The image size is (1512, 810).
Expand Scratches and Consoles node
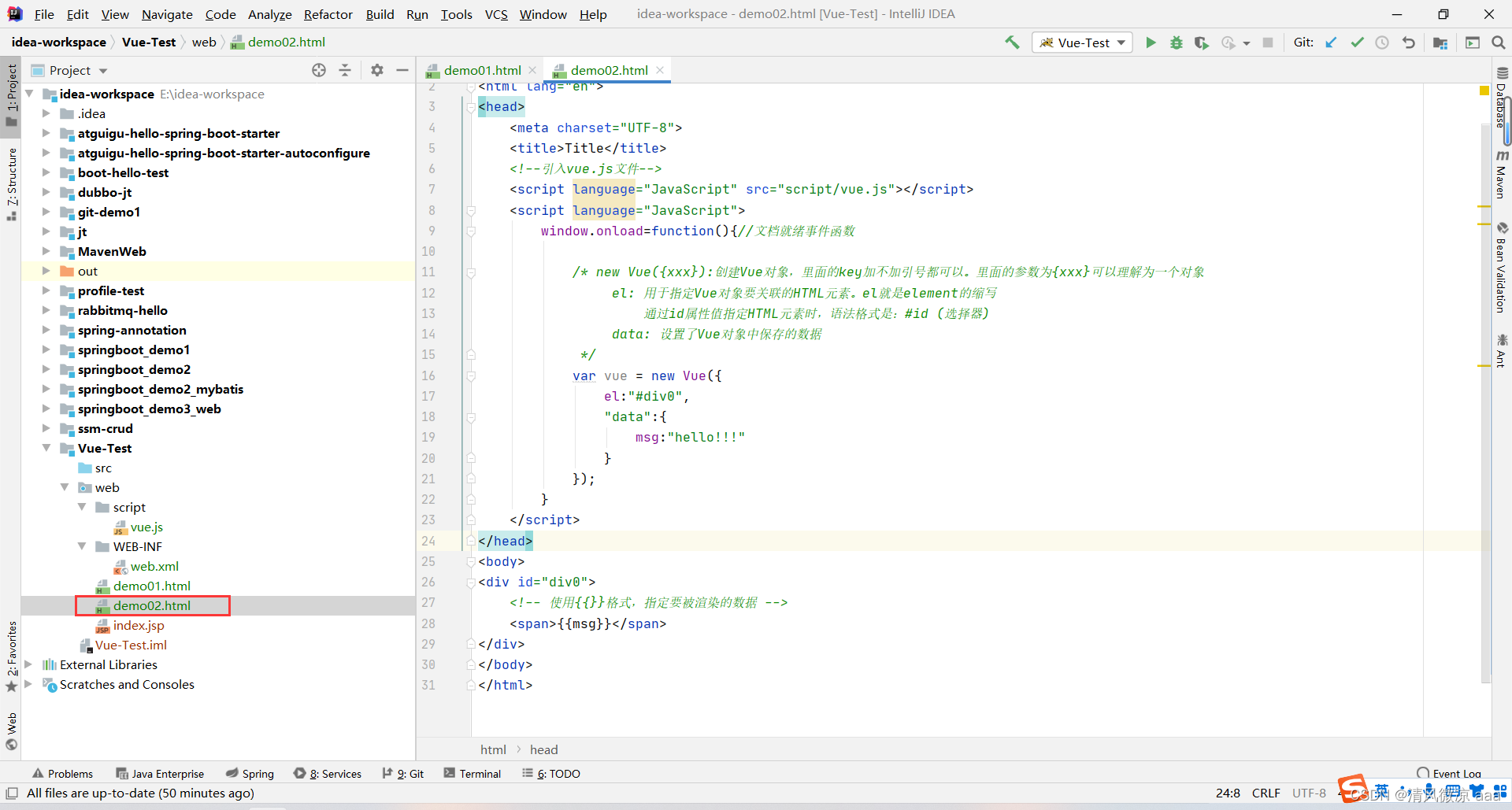pyautogui.click(x=29, y=684)
